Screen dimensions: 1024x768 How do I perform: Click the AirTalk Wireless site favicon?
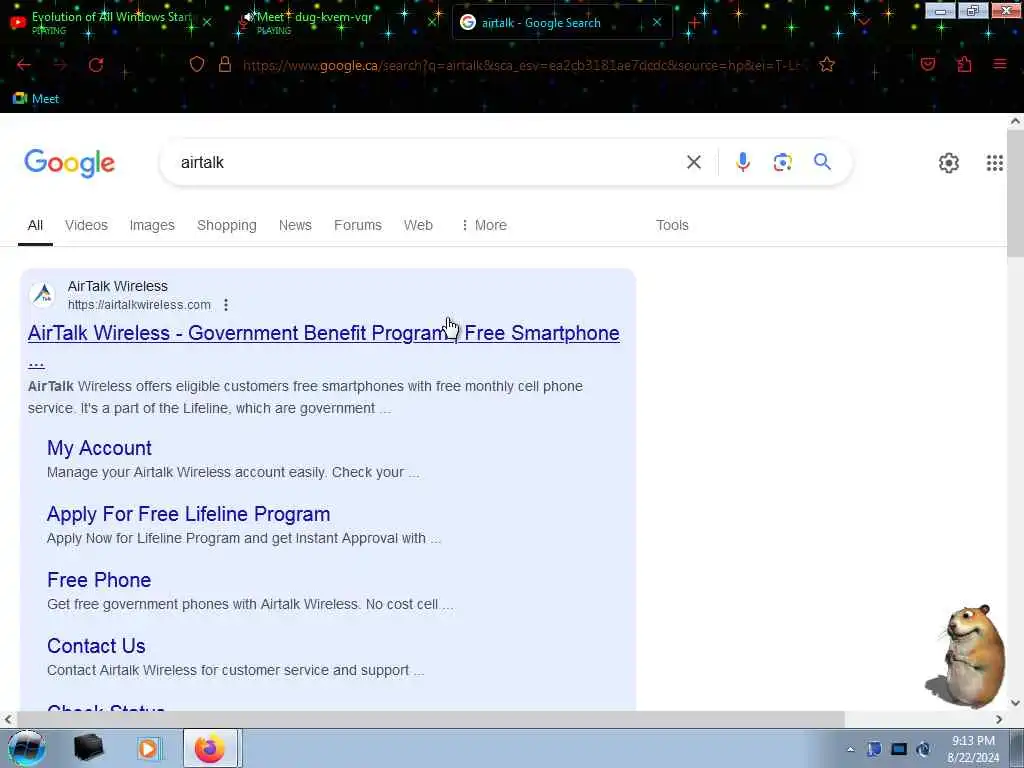click(x=43, y=295)
